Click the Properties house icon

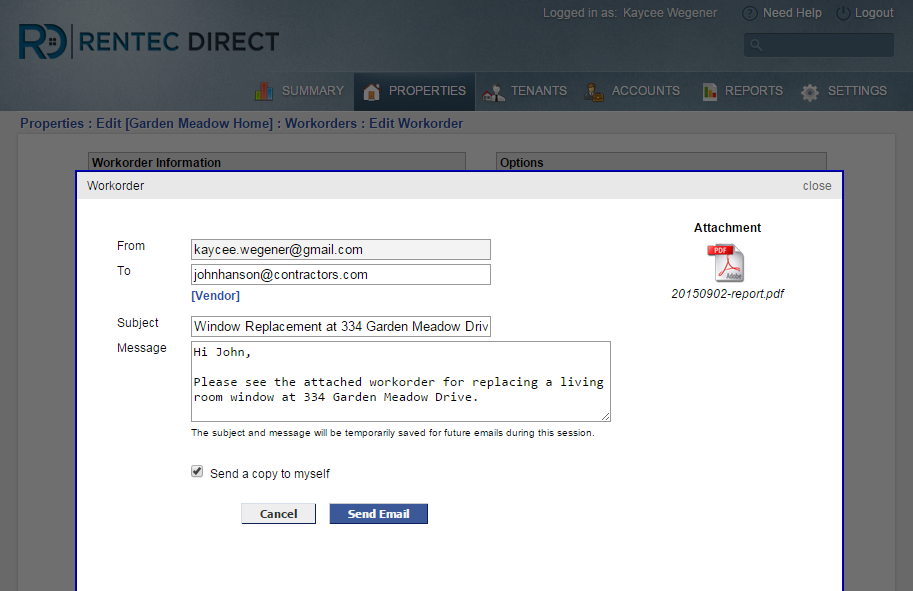(x=372, y=92)
